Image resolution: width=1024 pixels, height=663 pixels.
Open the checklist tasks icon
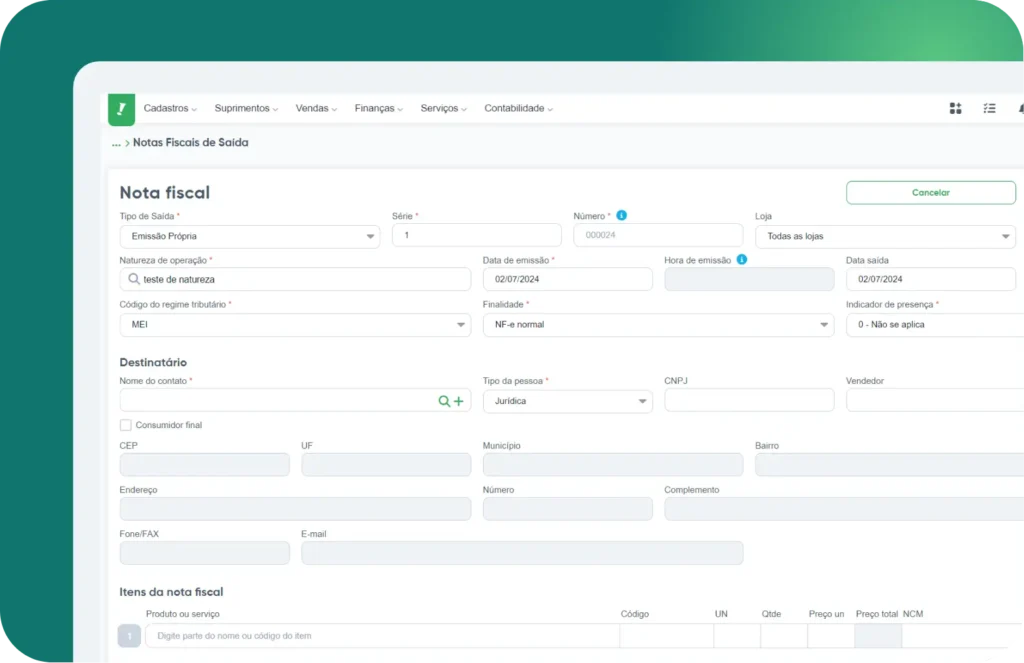(989, 109)
